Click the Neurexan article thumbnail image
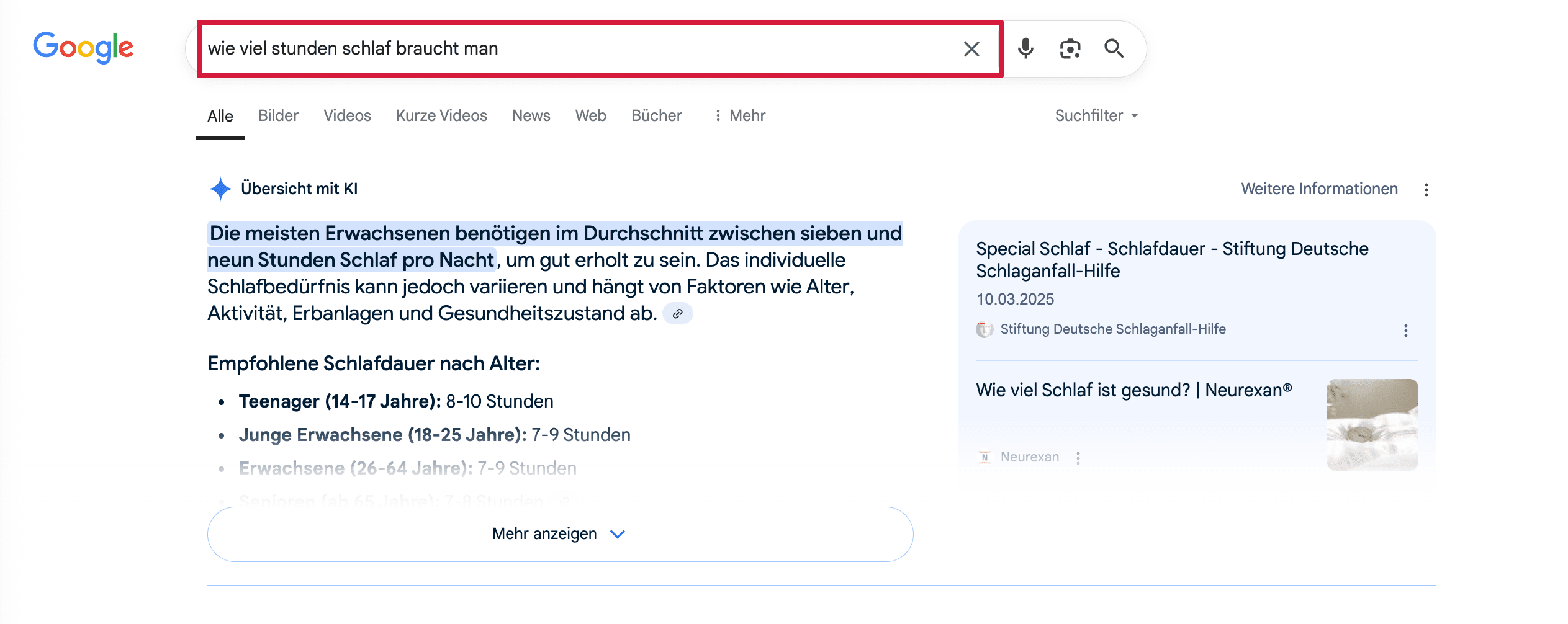This screenshot has height=624, width=1568. [1372, 424]
